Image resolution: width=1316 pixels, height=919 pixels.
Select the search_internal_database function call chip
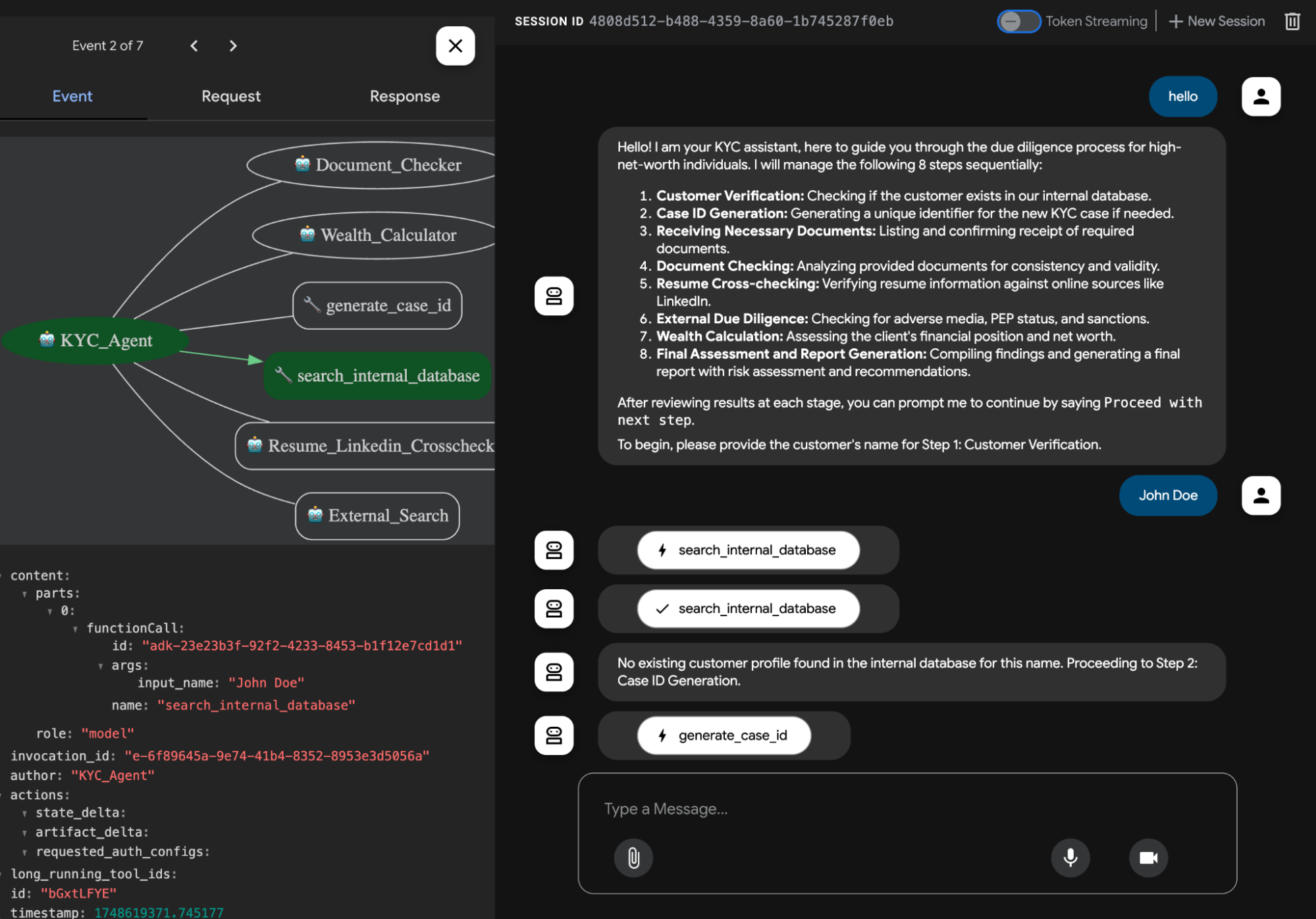(x=747, y=550)
